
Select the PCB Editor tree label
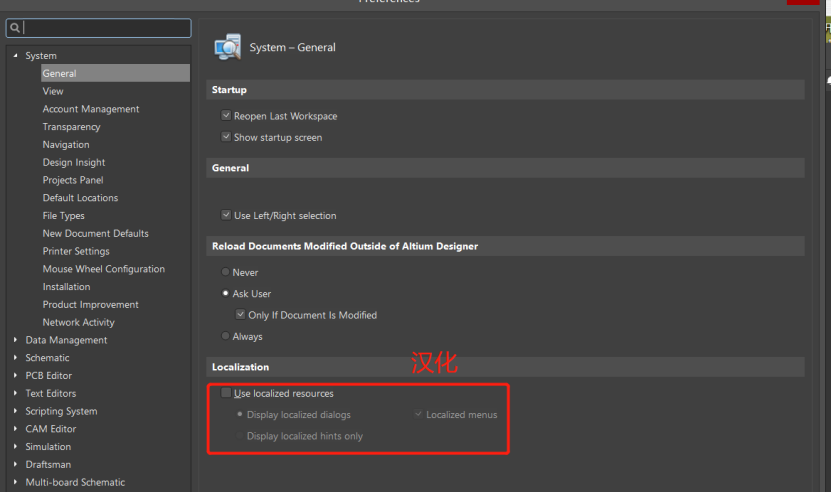(48, 375)
